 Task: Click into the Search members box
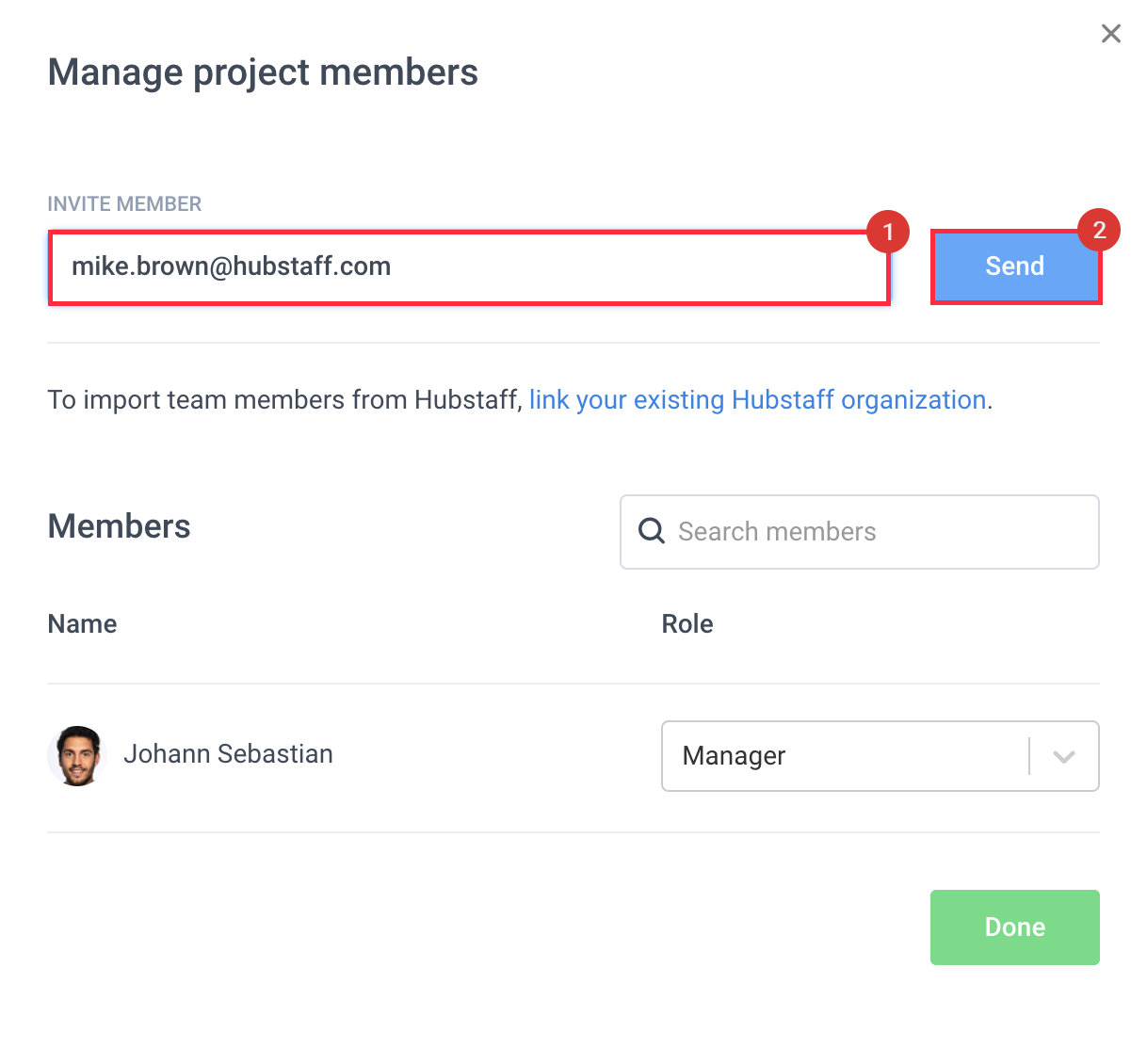point(859,532)
